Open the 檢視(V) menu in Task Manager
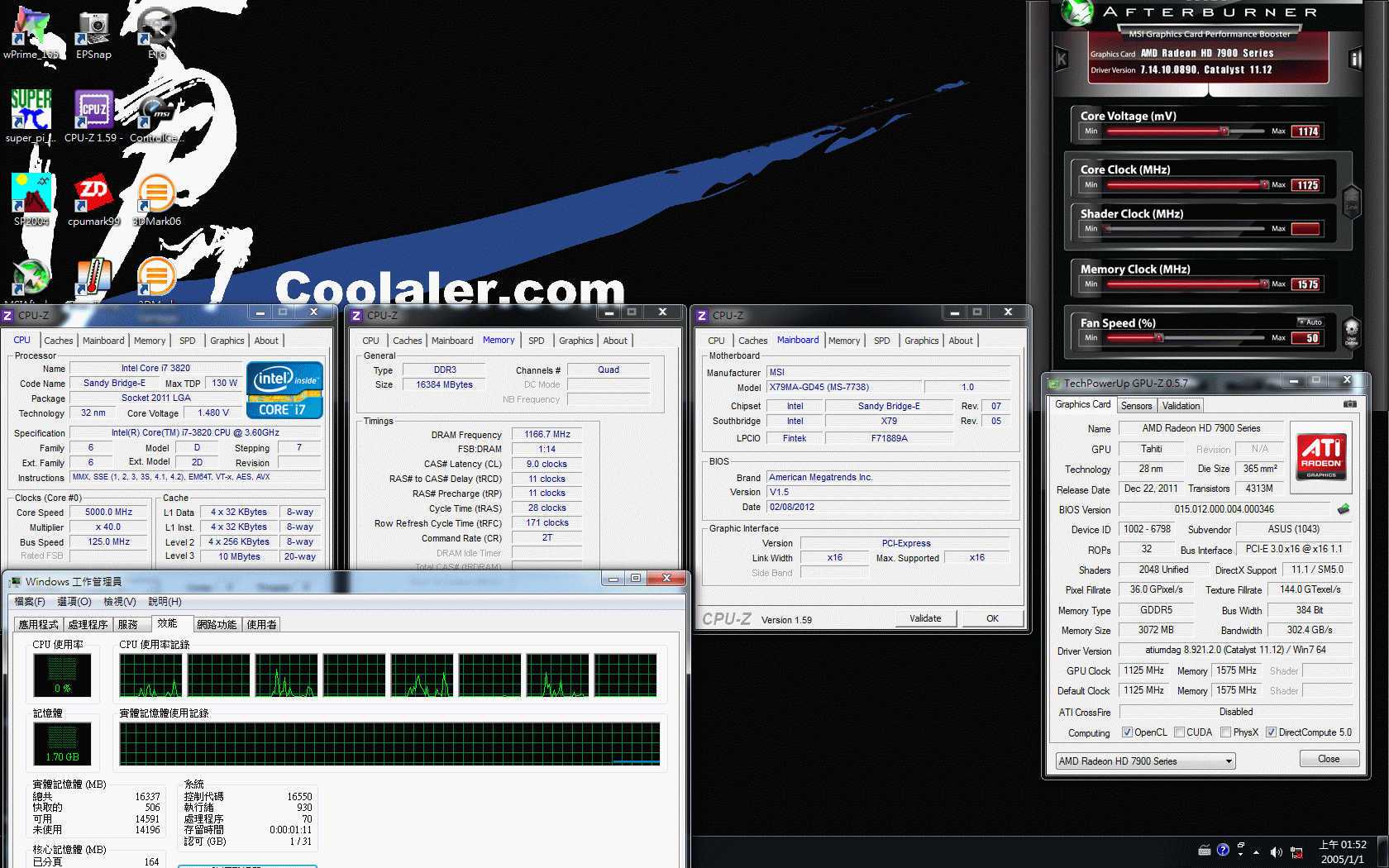This screenshot has width=1389, height=868. tap(120, 602)
